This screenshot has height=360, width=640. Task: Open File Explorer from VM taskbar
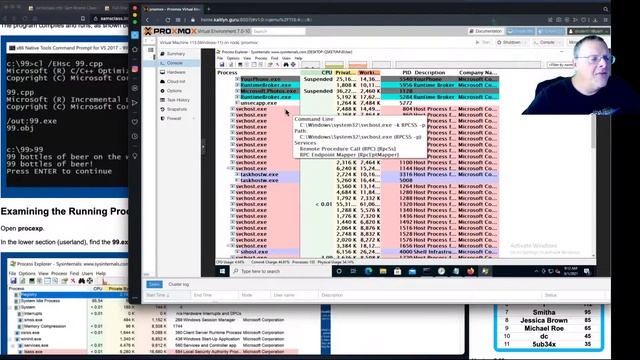(x=383, y=271)
